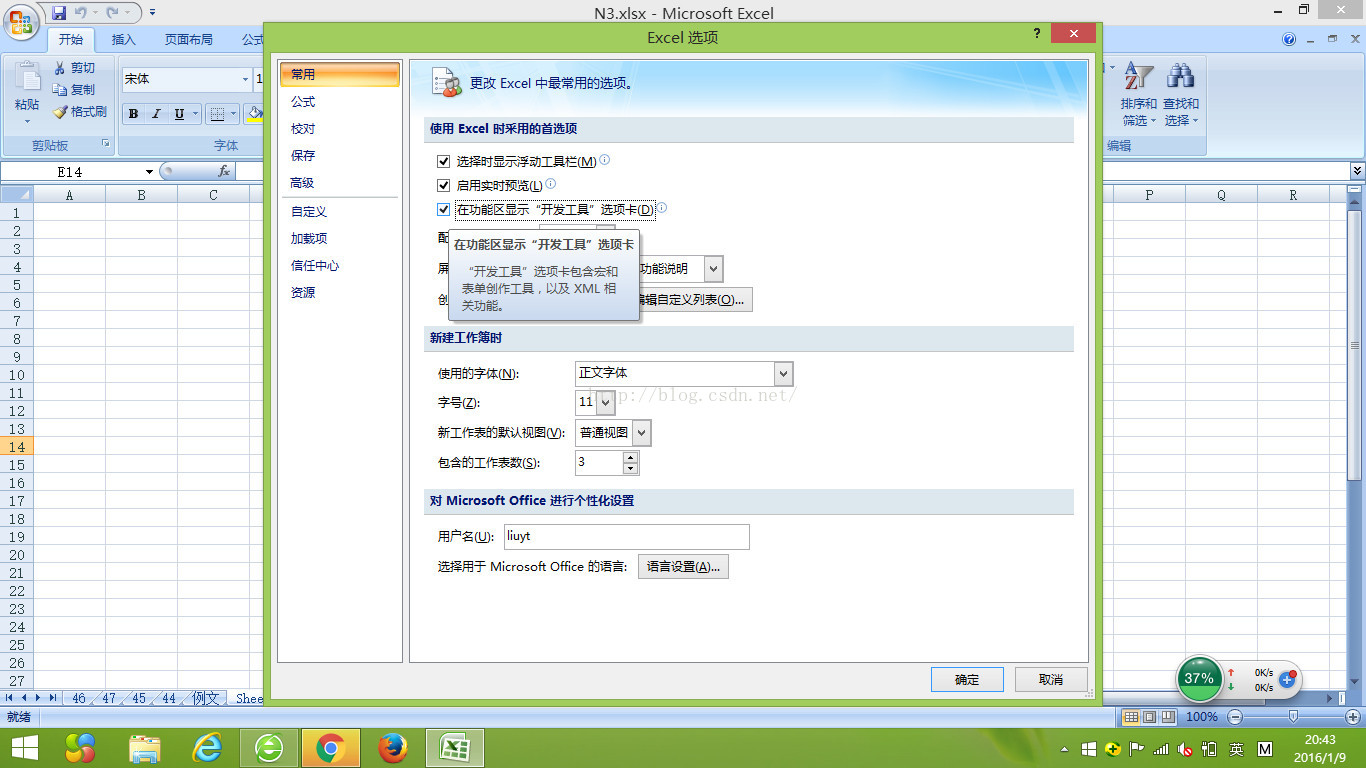1366x768 pixels.
Task: Open 语言设置 language settings
Action: (684, 567)
